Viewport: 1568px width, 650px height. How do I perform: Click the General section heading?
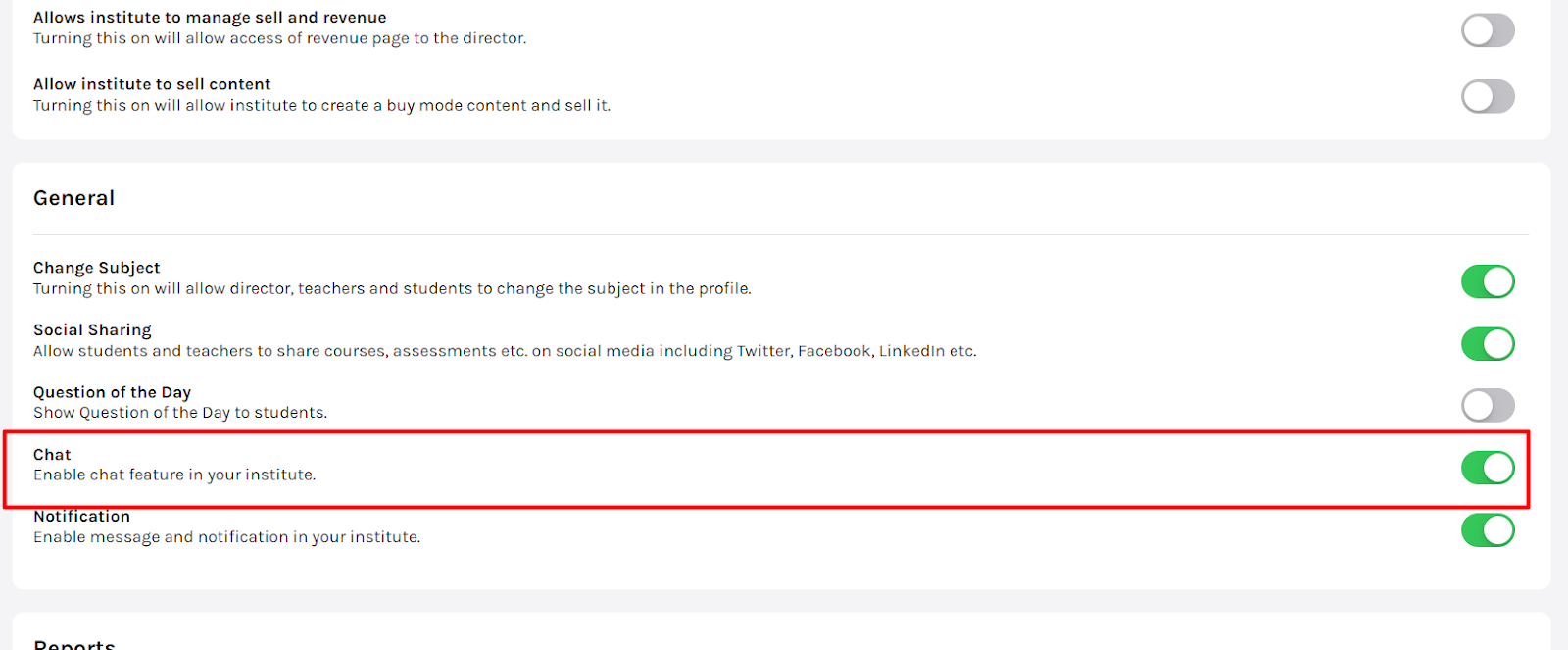click(x=73, y=198)
